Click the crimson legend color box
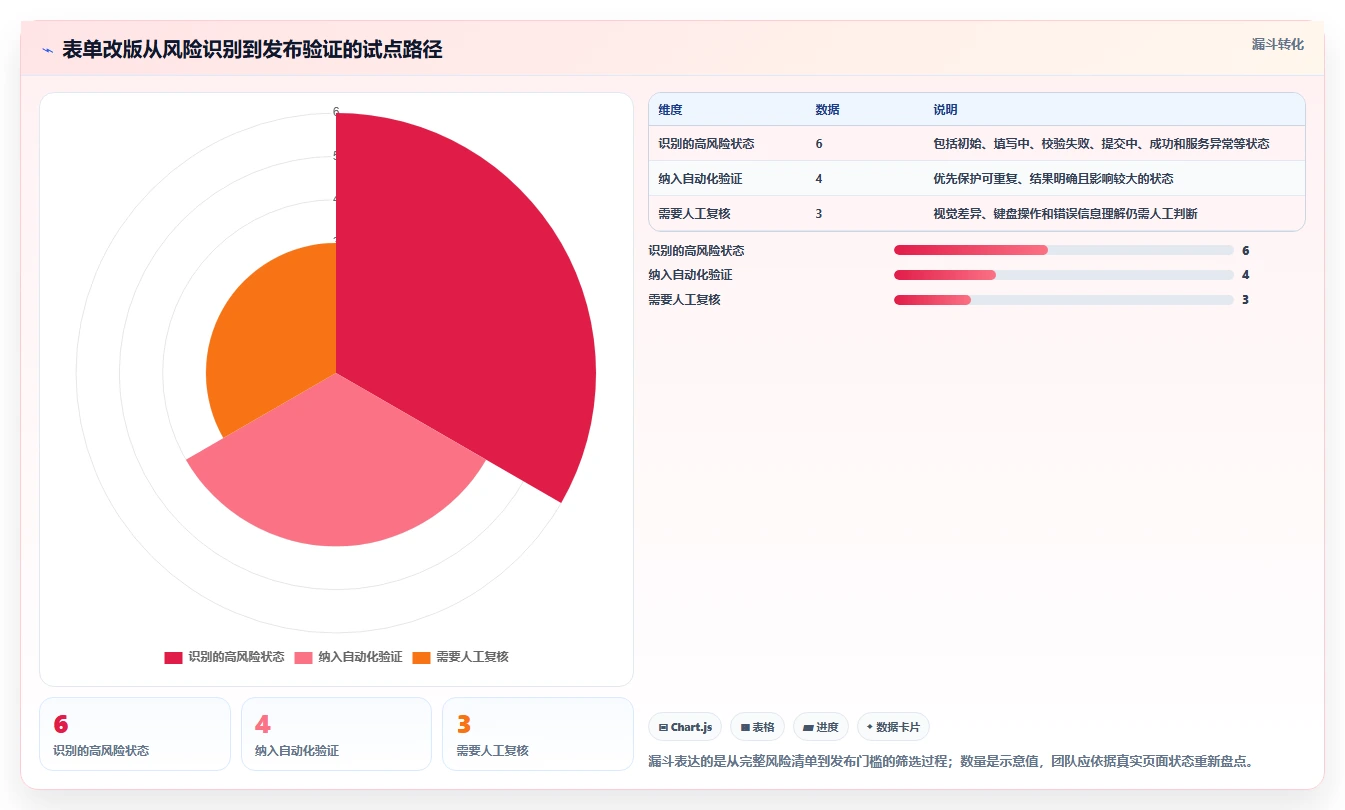Image resolution: width=1345 pixels, height=810 pixels. pos(173,657)
